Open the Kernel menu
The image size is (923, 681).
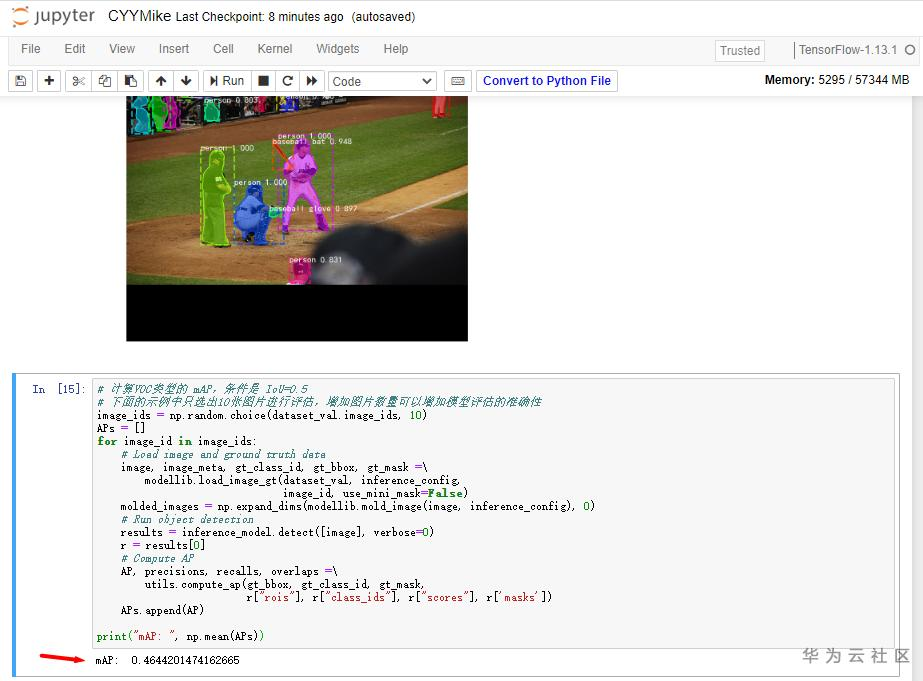pos(274,49)
